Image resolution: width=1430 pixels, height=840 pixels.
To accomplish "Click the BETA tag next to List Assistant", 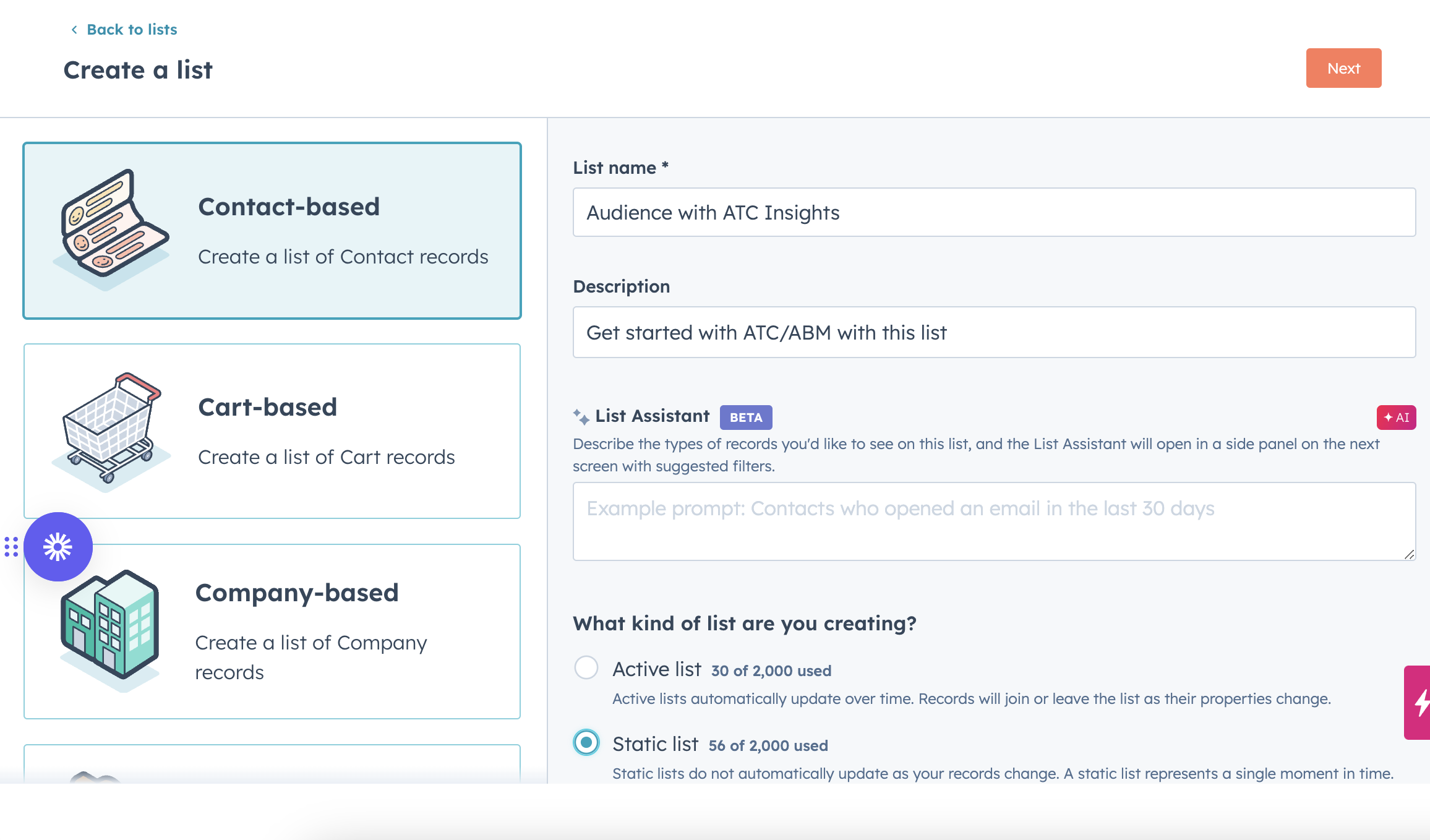I will (x=746, y=418).
